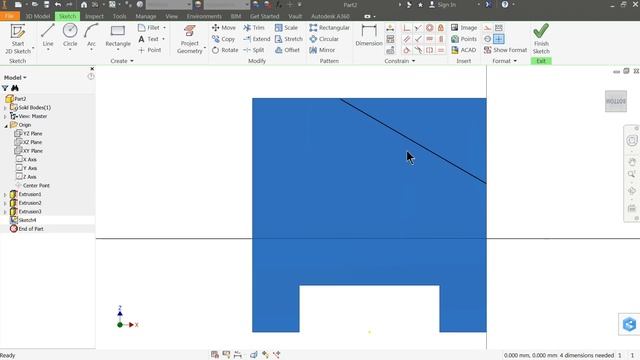Choose Mirror pattern tool

click(322, 50)
